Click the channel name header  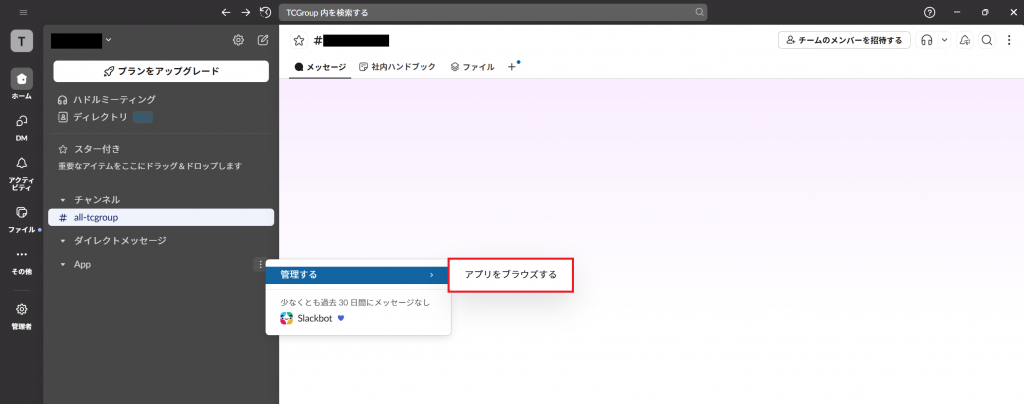pyautogui.click(x=351, y=40)
